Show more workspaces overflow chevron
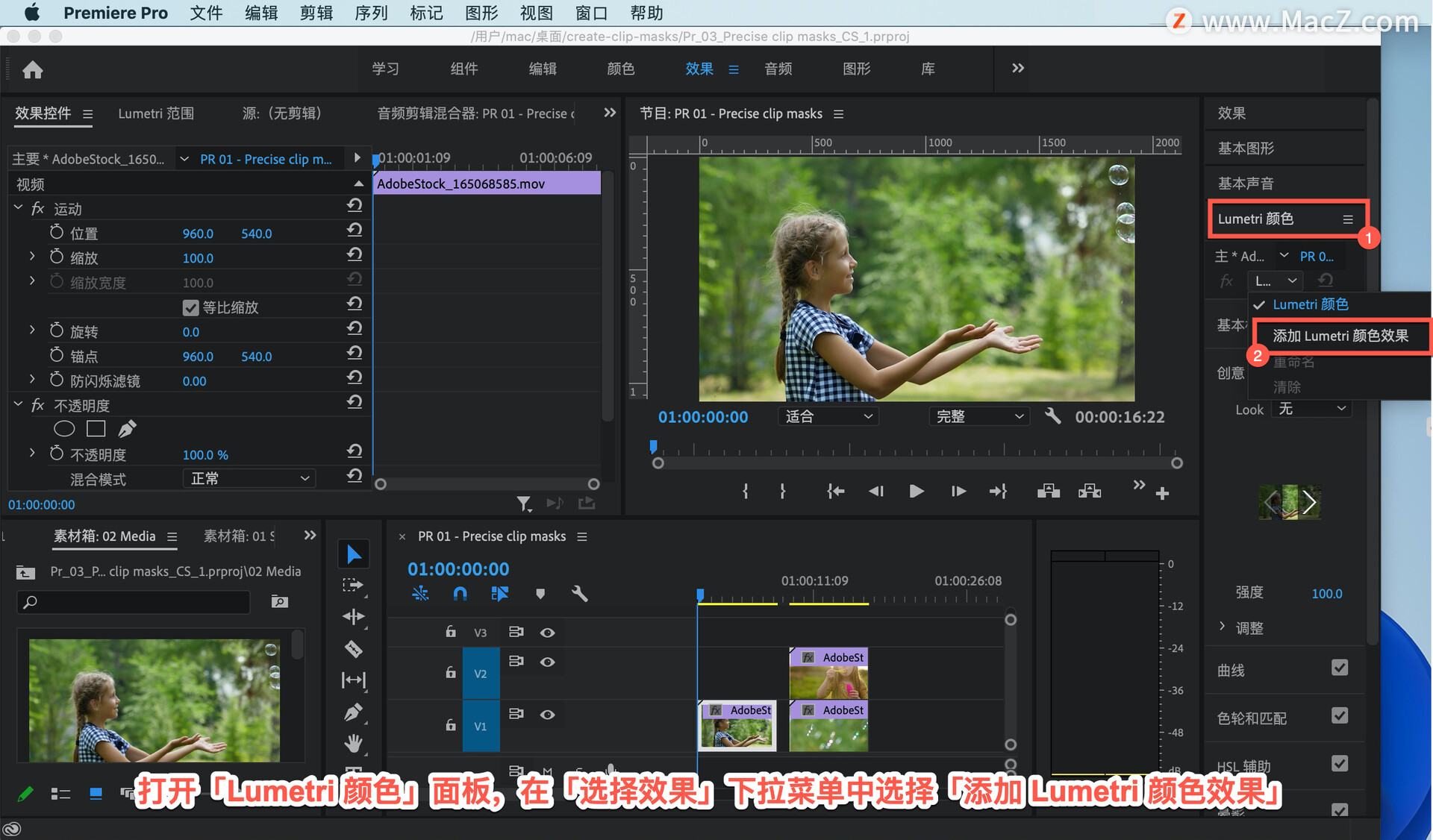This screenshot has height=840, width=1433. (x=1018, y=68)
